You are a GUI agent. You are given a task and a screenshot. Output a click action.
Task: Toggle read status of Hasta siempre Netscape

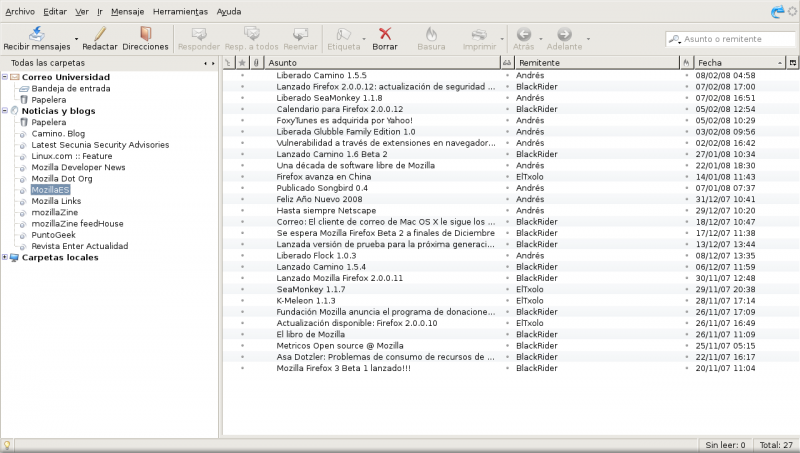(x=507, y=210)
